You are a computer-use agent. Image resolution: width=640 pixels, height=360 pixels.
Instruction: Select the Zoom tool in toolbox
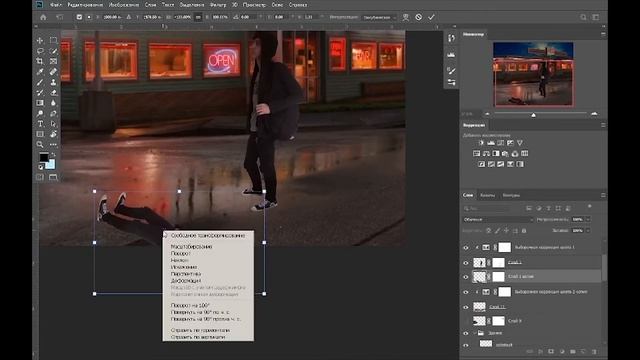click(x=40, y=144)
